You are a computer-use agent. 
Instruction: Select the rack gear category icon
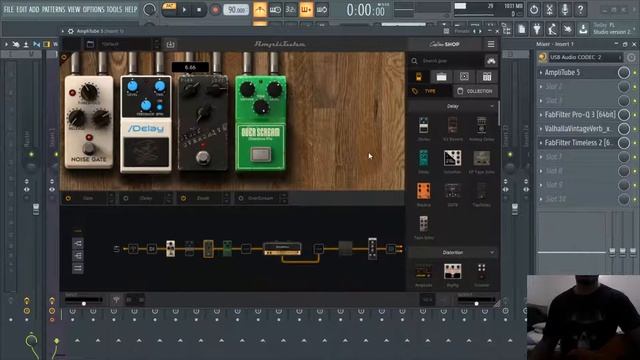pyautogui.click(x=487, y=77)
